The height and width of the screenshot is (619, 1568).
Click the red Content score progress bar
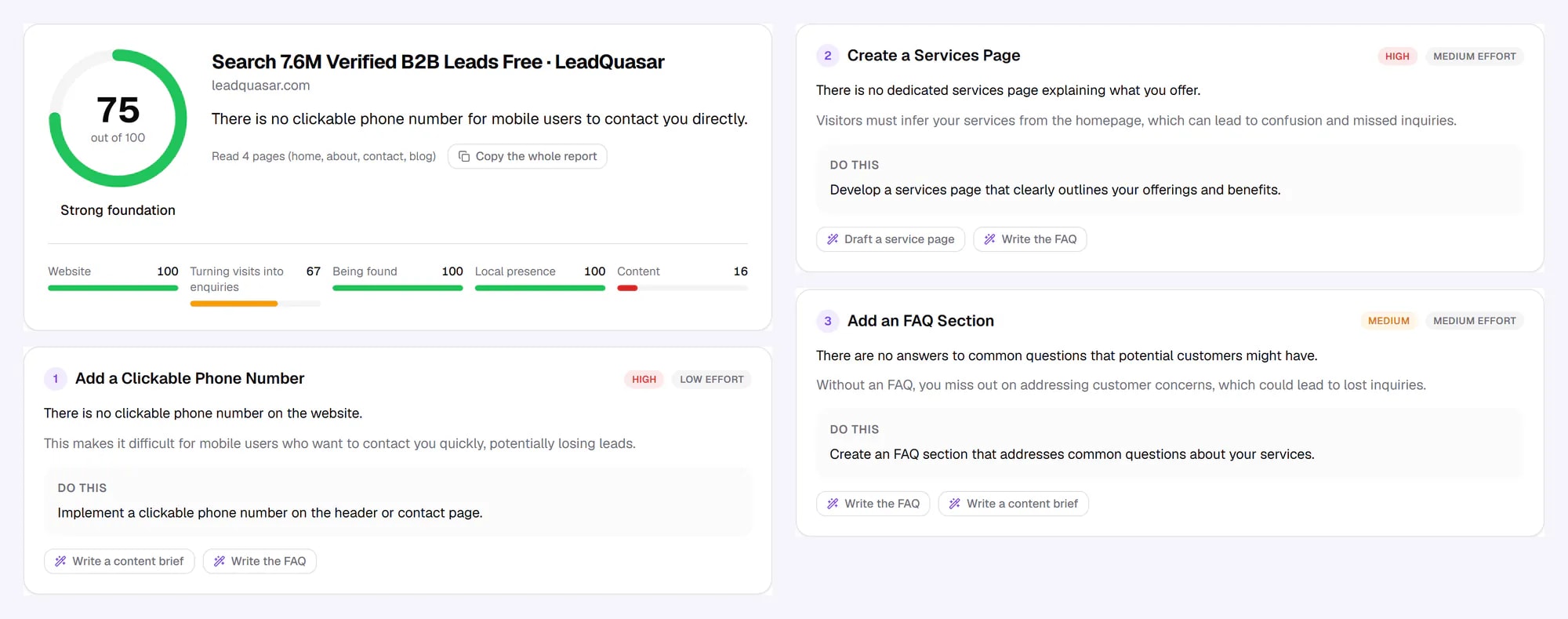pyautogui.click(x=627, y=288)
